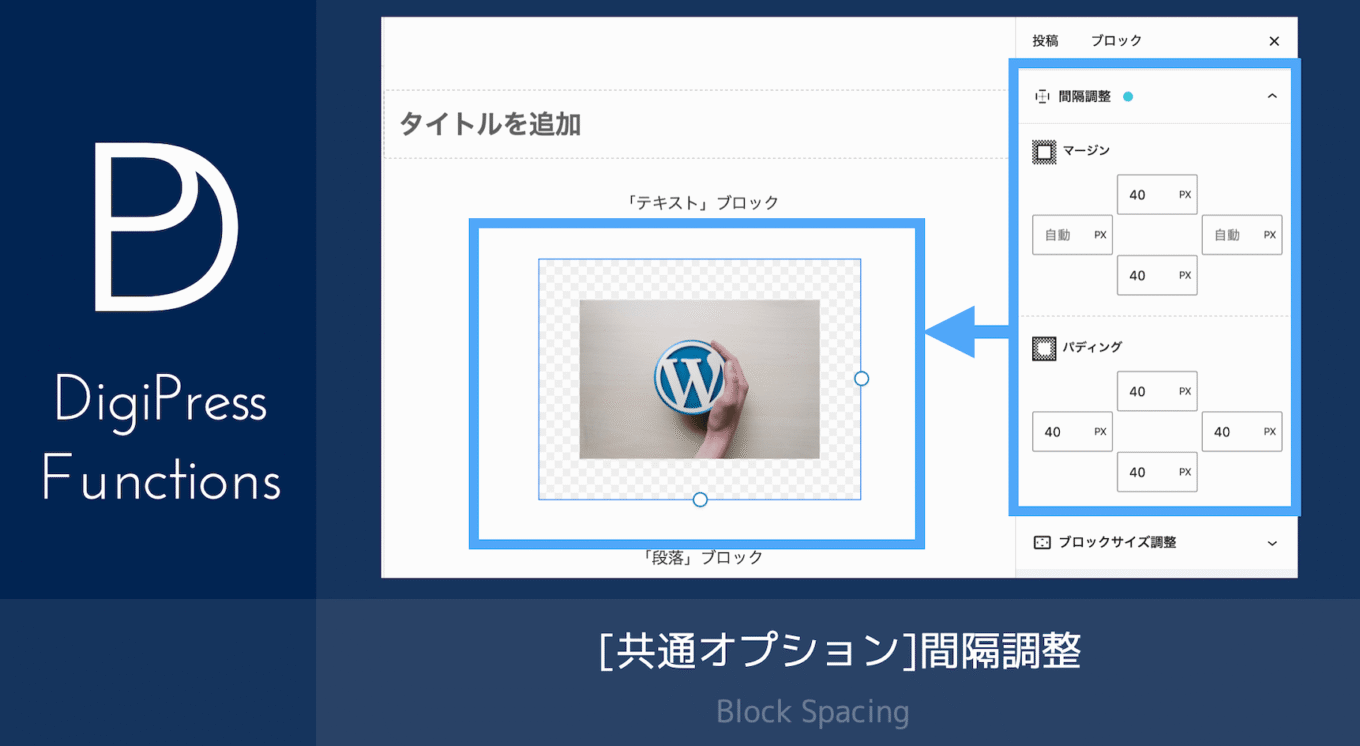
Task: Click the 「段落」ブロック text
Action: click(701, 557)
